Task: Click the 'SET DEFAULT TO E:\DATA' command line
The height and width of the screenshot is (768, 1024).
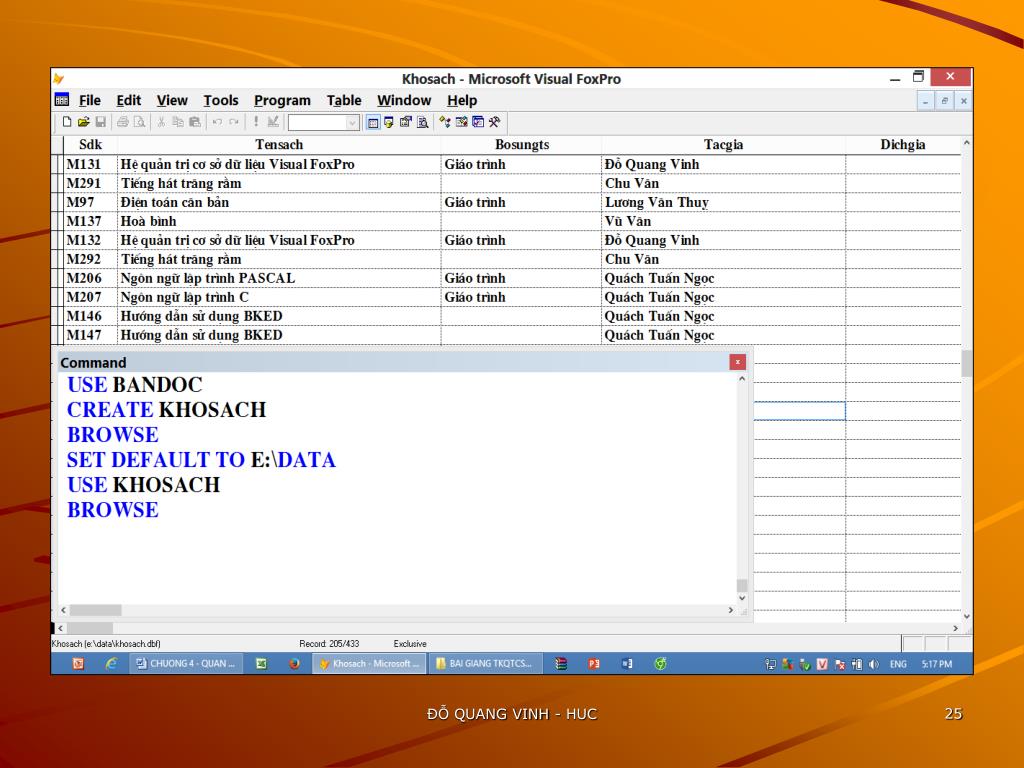Action: pyautogui.click(x=201, y=460)
